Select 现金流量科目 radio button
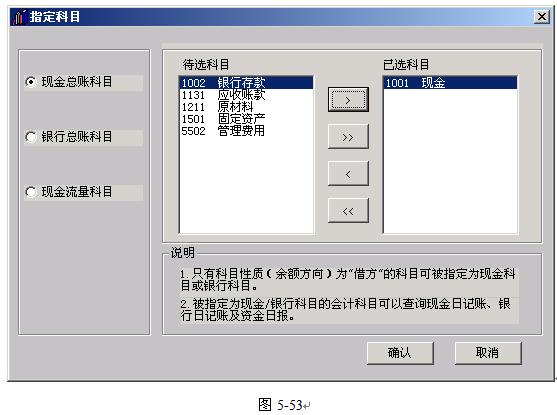This screenshot has height=415, width=557. tap(31, 192)
